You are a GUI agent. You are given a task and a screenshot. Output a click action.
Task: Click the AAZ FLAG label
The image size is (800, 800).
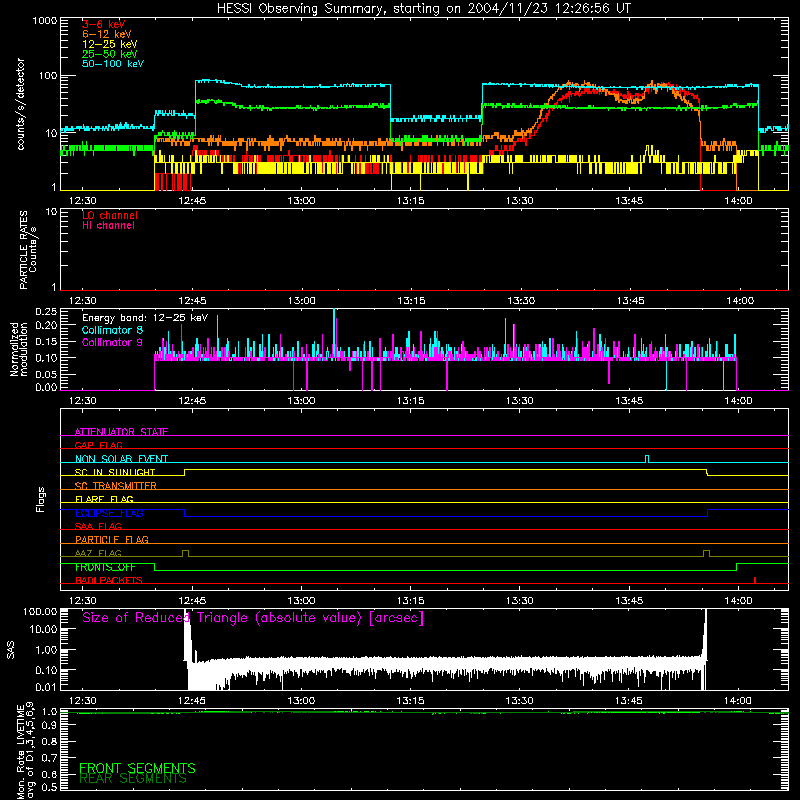click(98, 553)
